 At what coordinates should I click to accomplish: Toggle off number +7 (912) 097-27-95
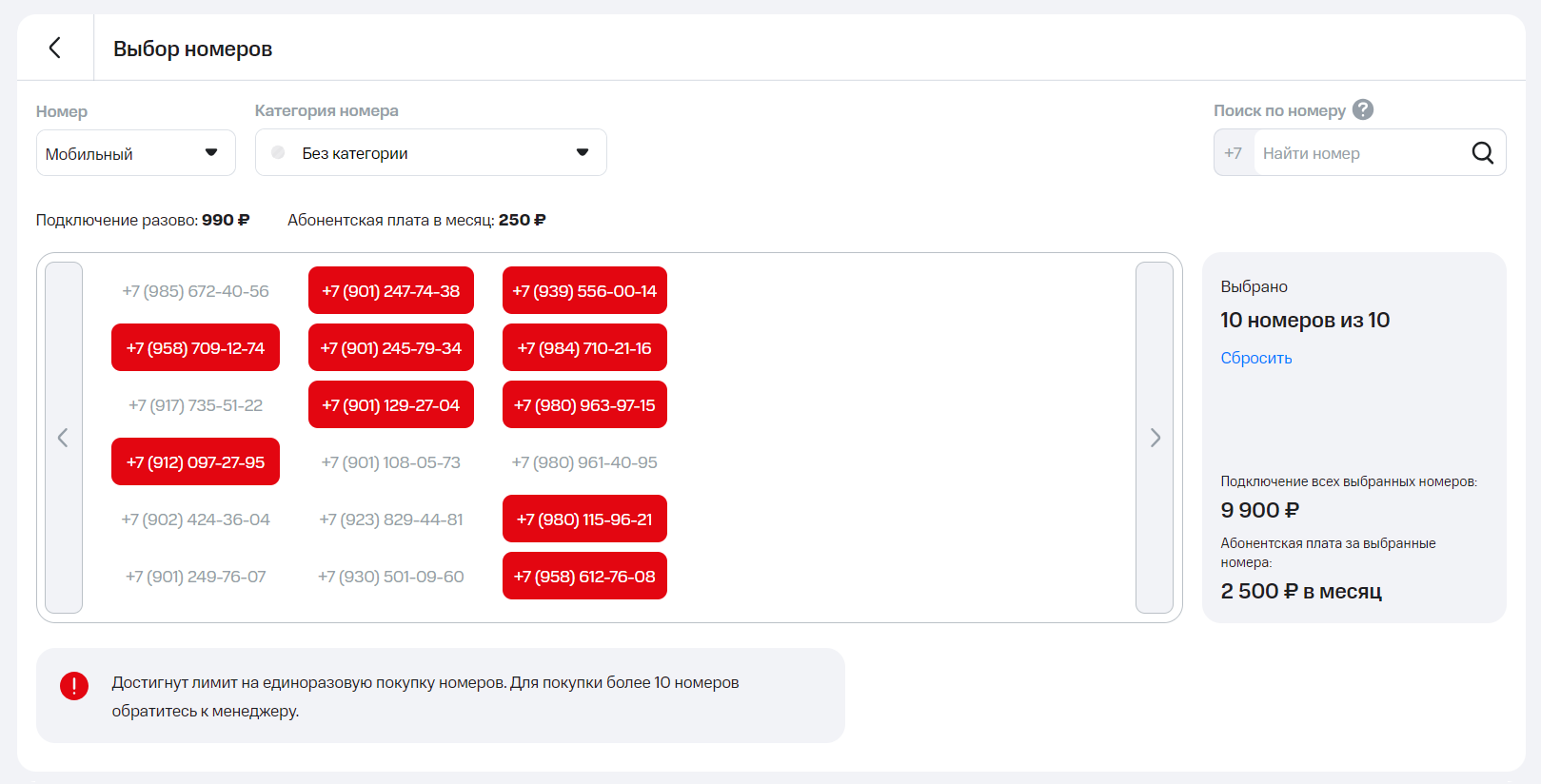point(195,462)
